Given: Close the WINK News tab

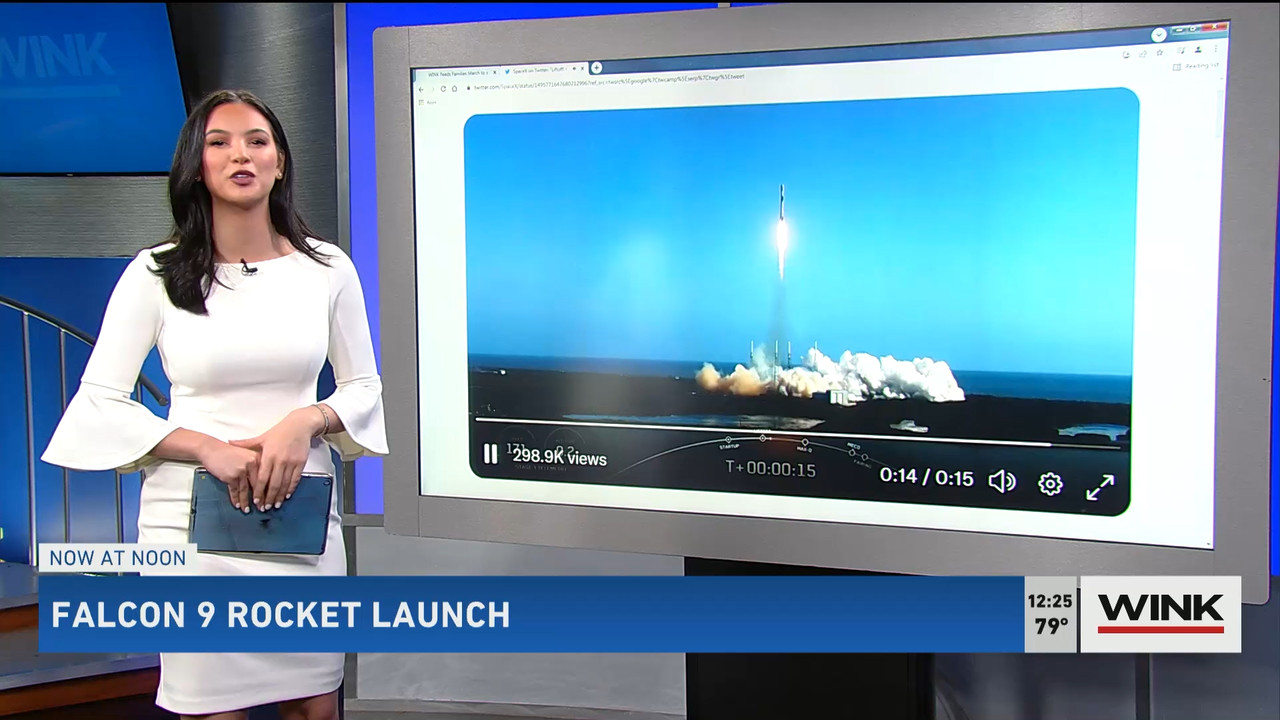Looking at the screenshot, I should 494,72.
